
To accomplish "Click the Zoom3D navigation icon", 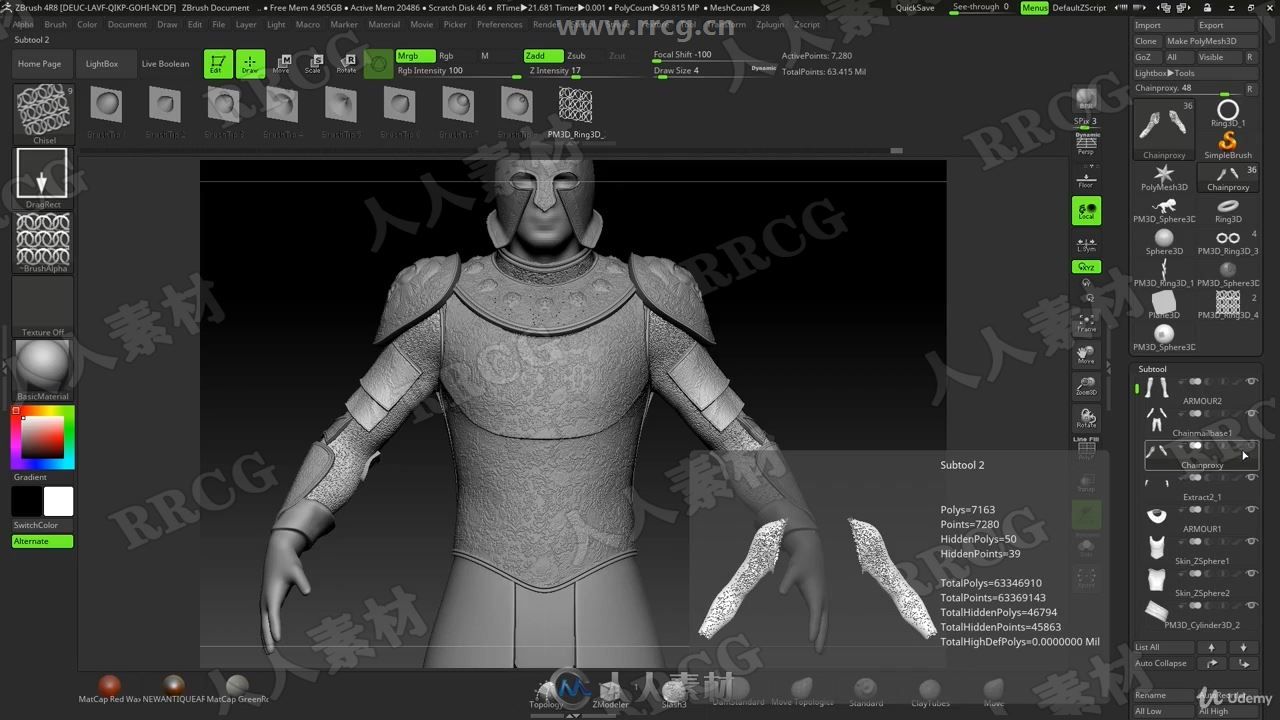I will click(1086, 385).
